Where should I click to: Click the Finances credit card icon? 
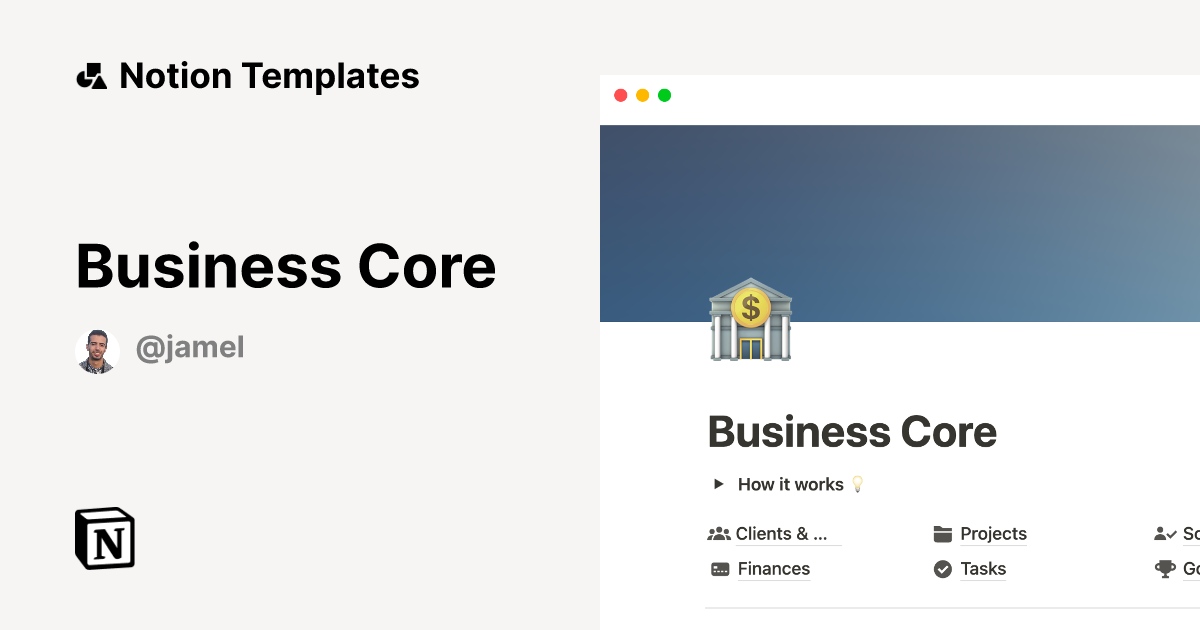pos(718,568)
